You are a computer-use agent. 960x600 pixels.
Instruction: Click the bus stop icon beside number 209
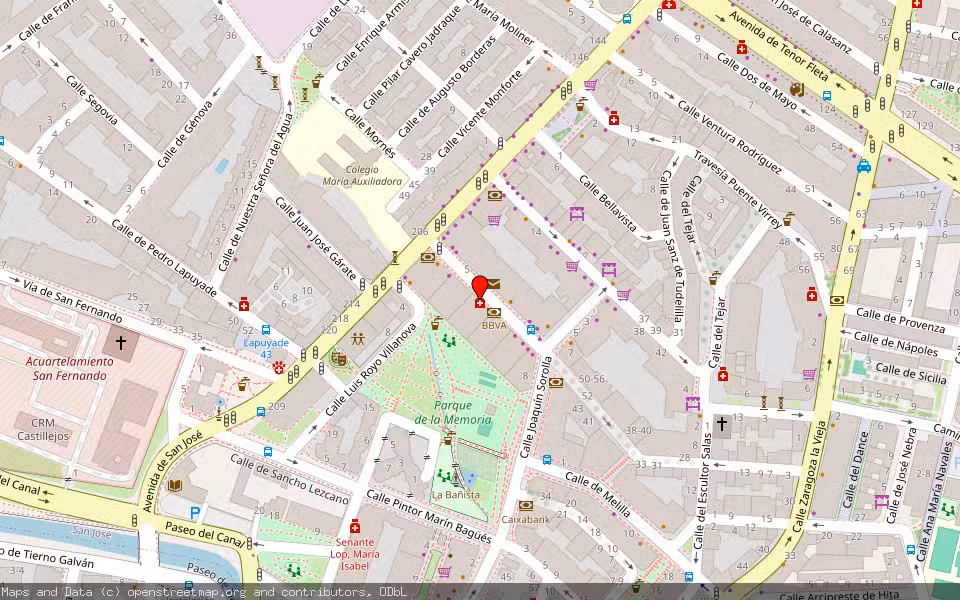click(x=261, y=411)
